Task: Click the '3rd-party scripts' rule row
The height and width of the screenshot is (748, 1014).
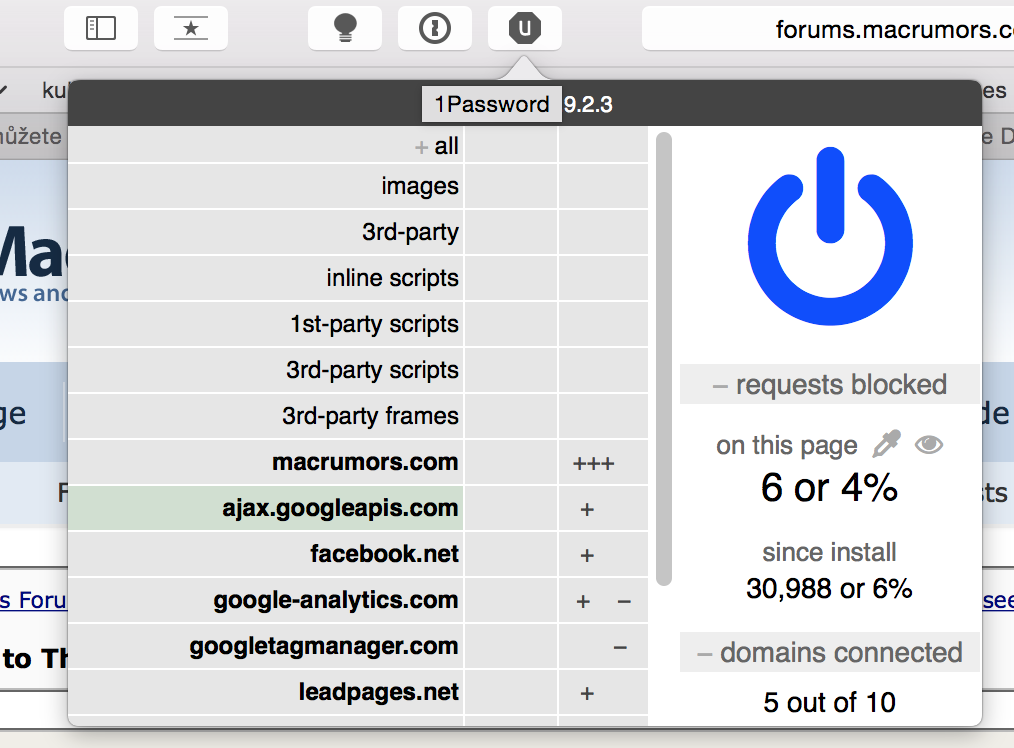Action: [266, 370]
